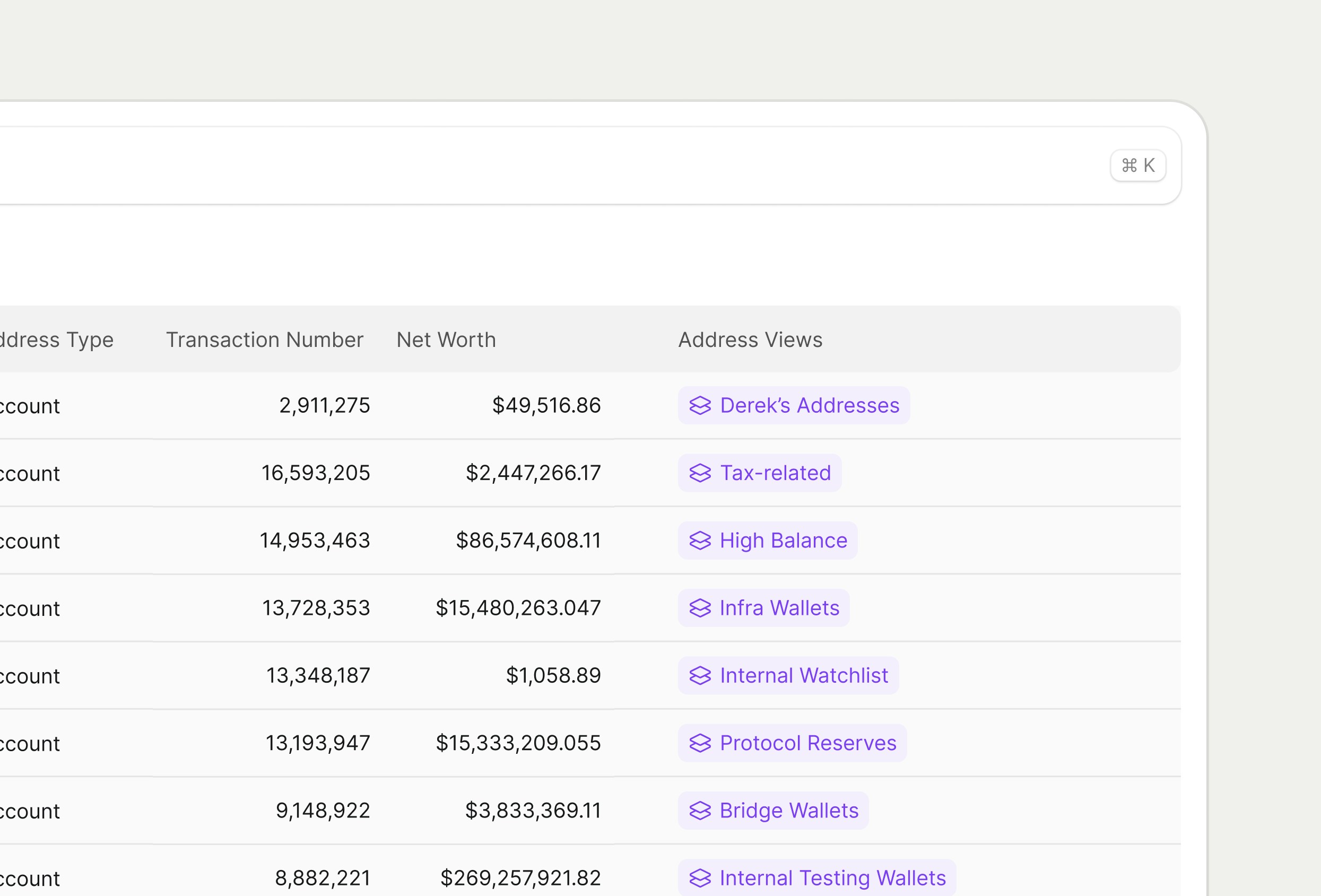
Task: Click layers icon in Derek's Addresses tag
Action: click(x=700, y=405)
